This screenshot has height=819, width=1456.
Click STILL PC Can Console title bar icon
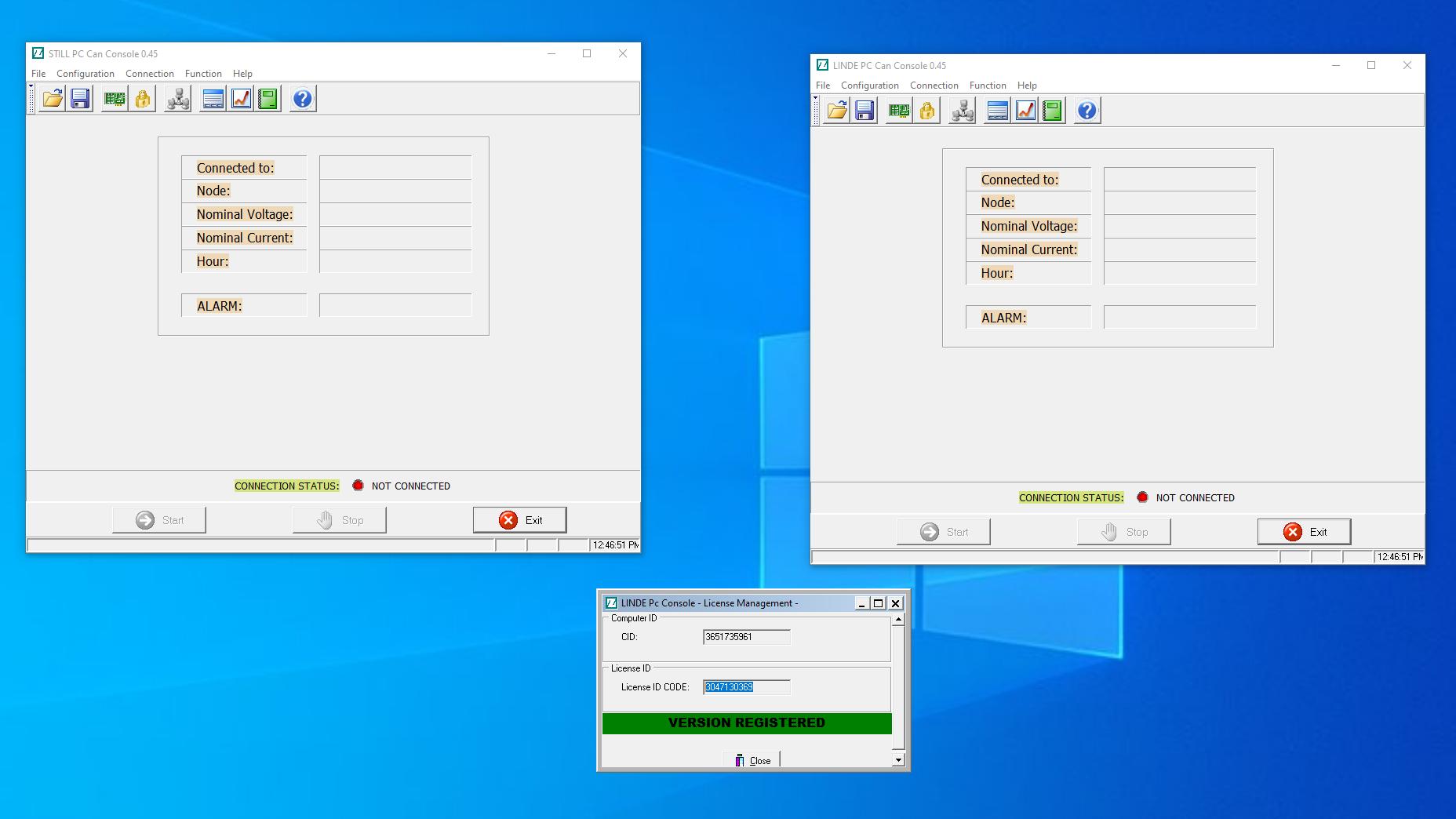38,53
